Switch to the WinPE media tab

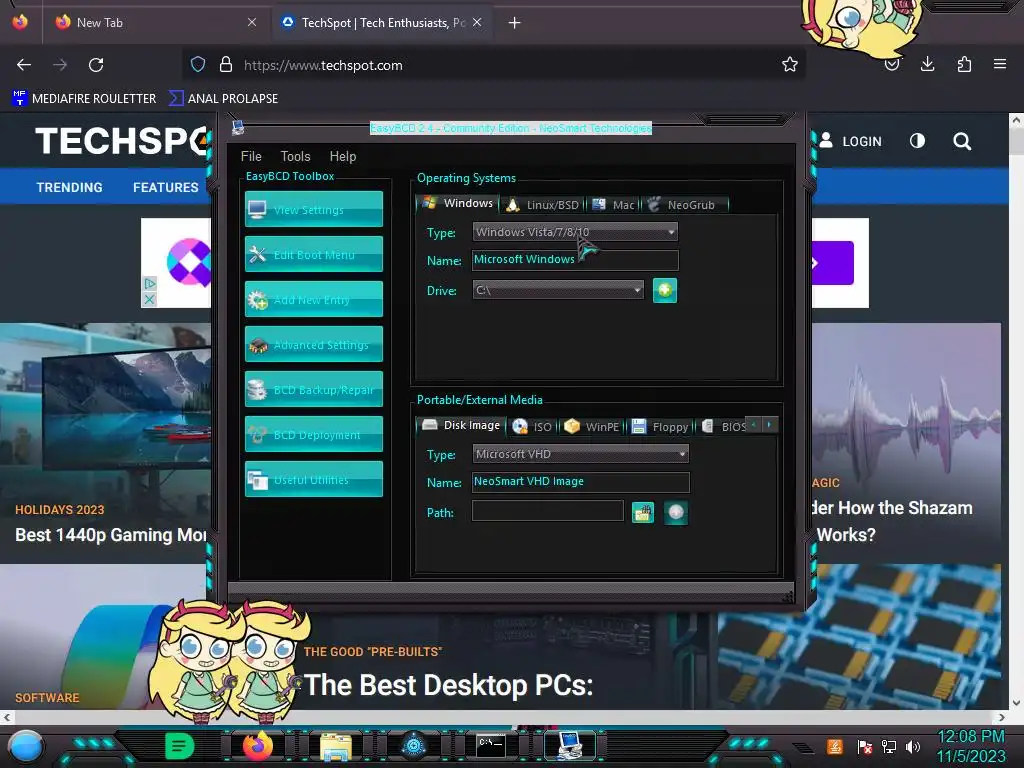tap(592, 426)
